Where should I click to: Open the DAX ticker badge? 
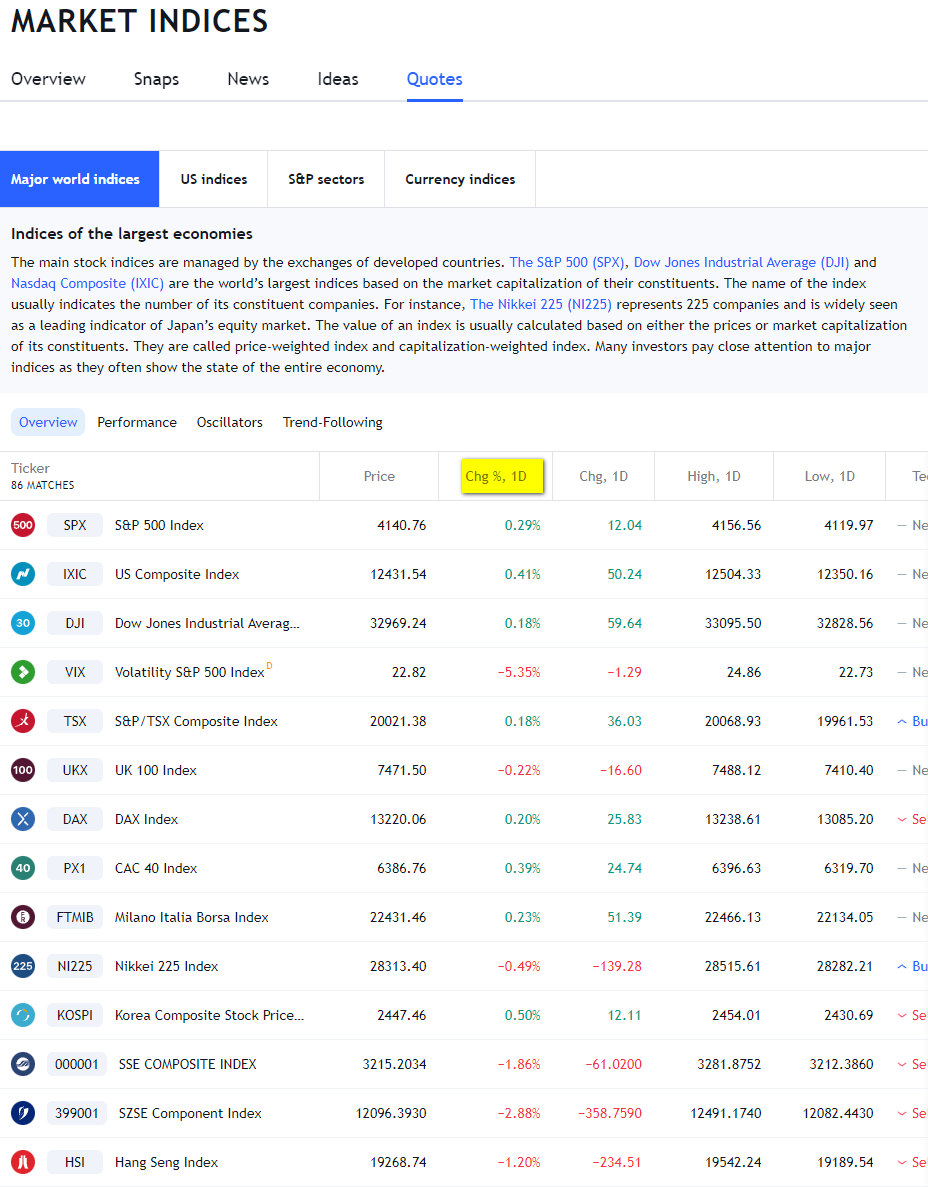pyautogui.click(x=75, y=819)
